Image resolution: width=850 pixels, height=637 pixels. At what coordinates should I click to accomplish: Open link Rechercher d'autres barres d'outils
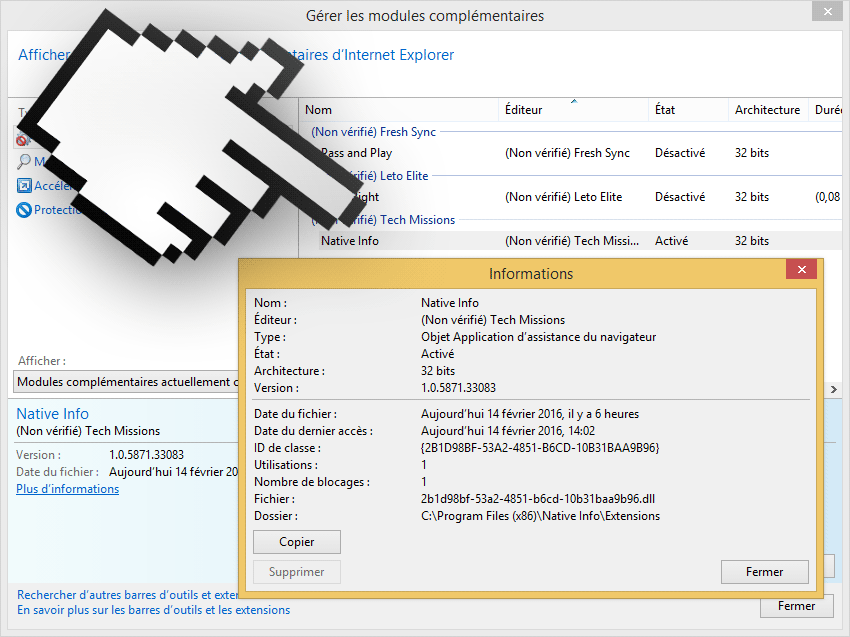pos(128,595)
